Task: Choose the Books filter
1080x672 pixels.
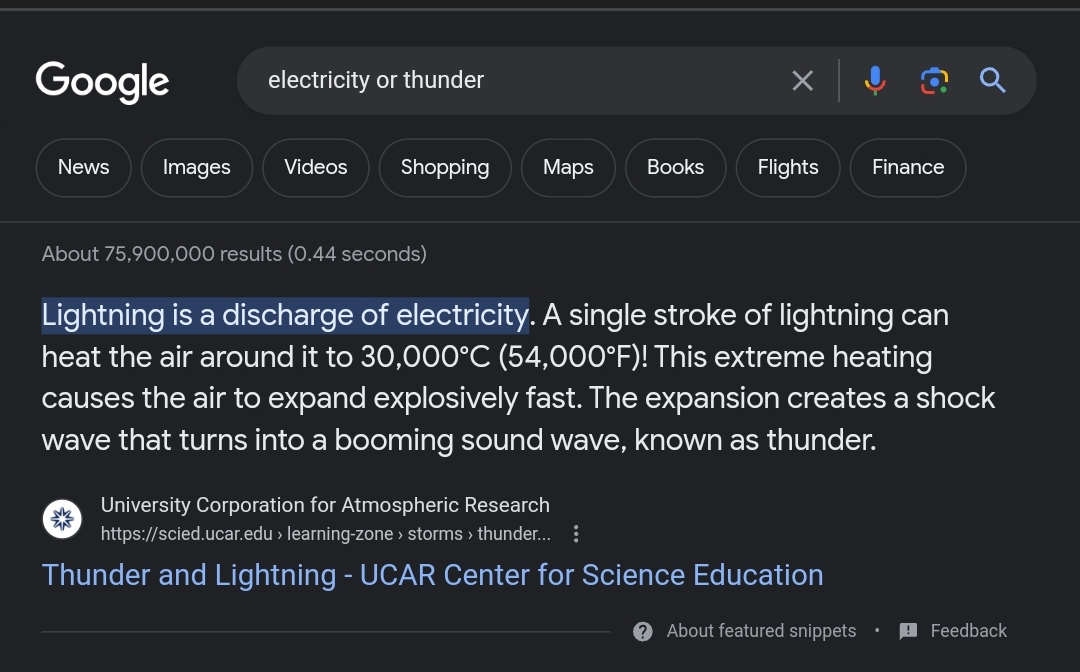Action: [x=675, y=167]
